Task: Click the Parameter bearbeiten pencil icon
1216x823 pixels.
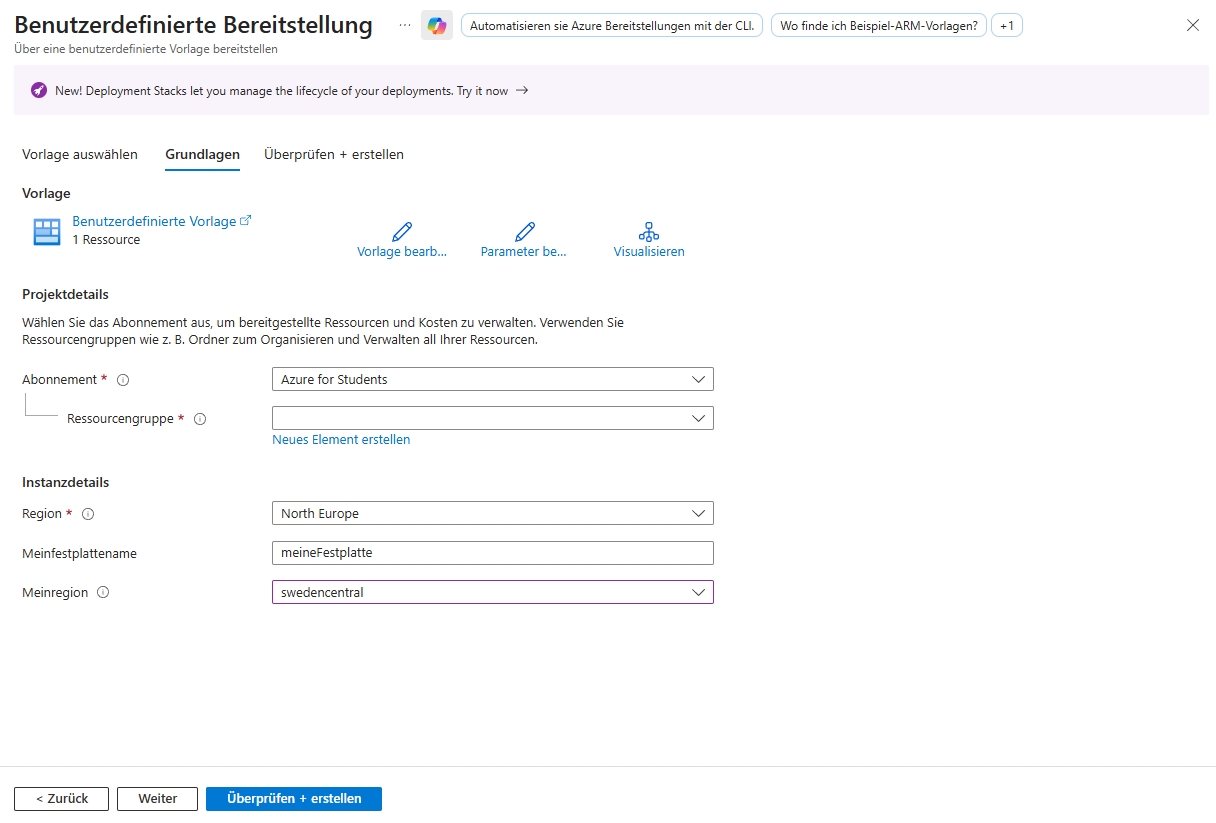Action: click(x=524, y=233)
